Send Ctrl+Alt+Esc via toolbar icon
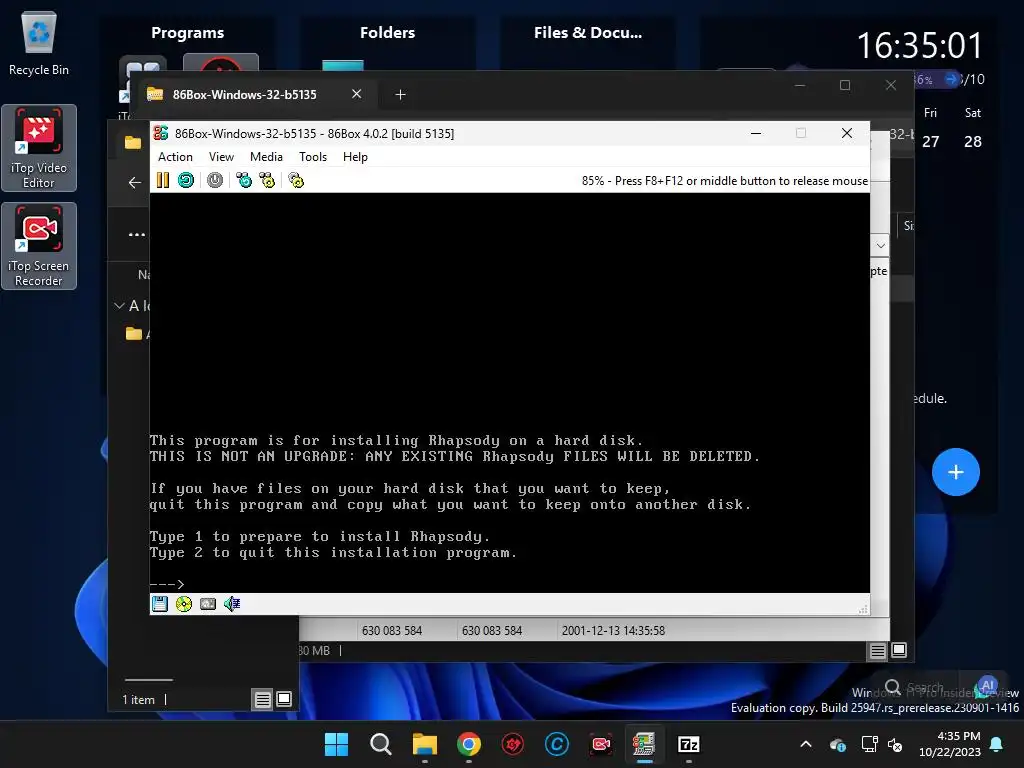 267,180
